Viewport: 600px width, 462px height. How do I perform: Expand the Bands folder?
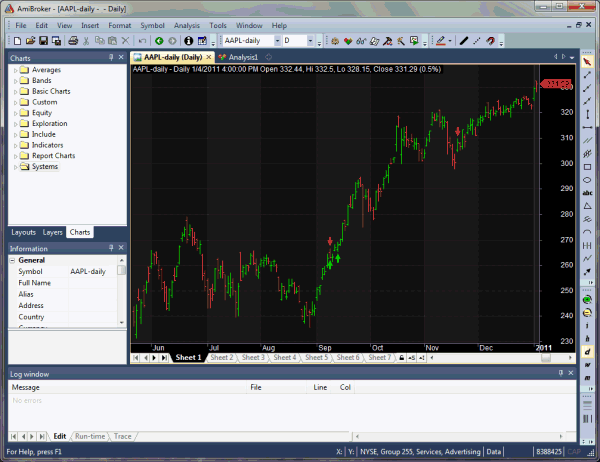pos(16,81)
